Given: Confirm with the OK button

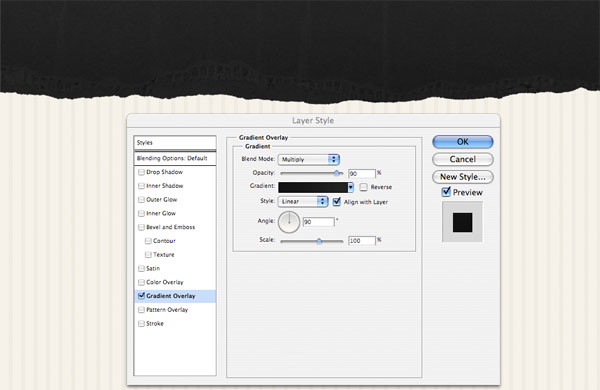Looking at the screenshot, I should [463, 142].
